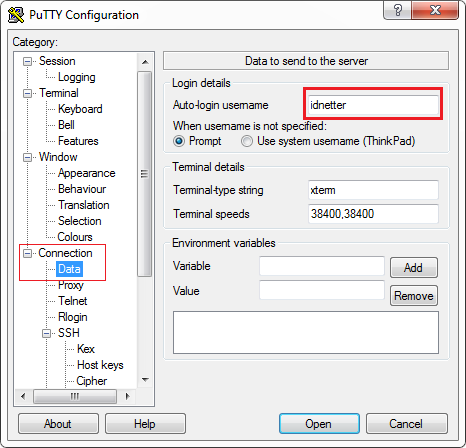
Task: Select Use system username radio button
Action: click(247, 141)
